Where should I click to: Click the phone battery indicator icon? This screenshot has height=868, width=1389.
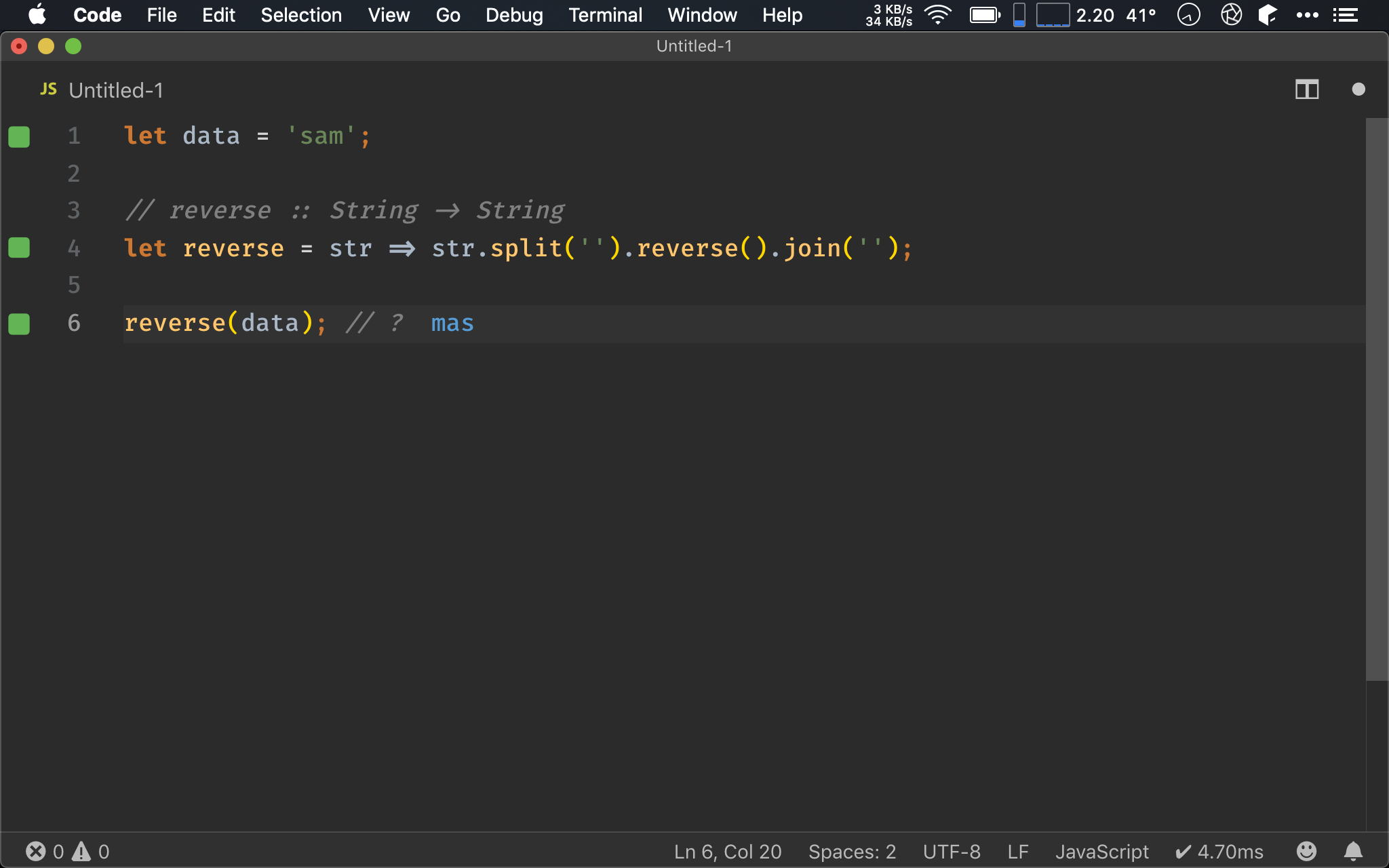(x=1019, y=15)
